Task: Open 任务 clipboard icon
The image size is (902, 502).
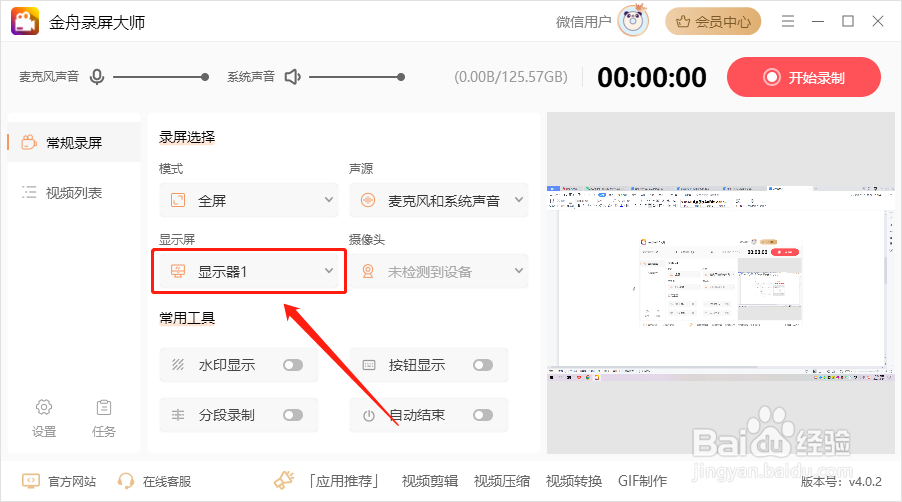Action: pos(104,407)
